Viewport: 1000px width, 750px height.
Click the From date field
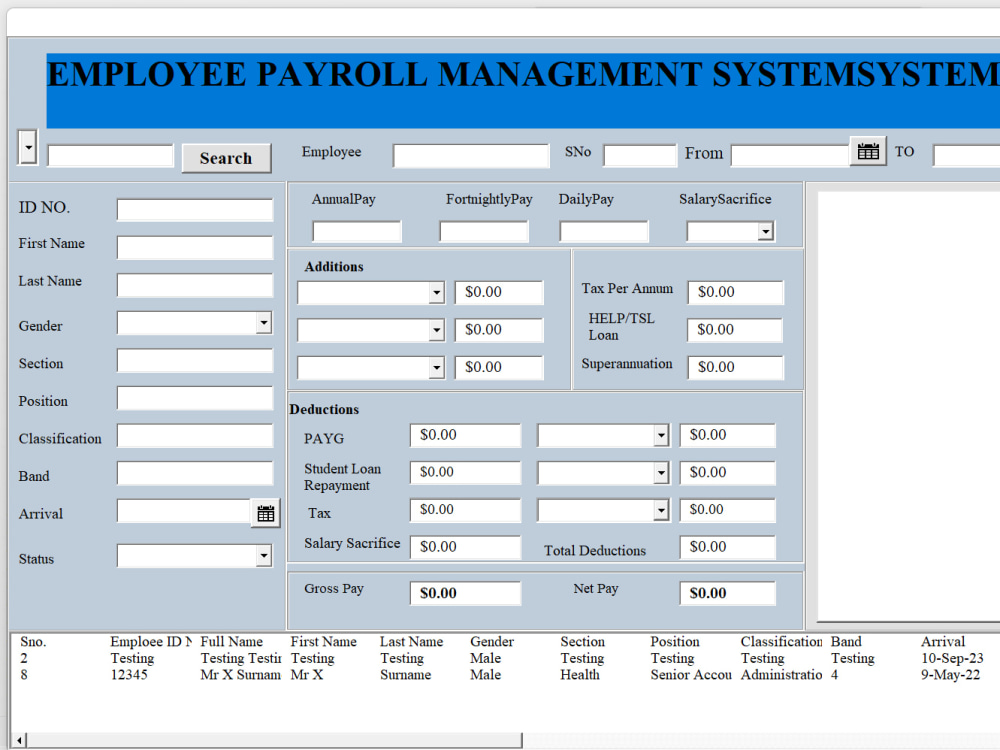click(790, 155)
